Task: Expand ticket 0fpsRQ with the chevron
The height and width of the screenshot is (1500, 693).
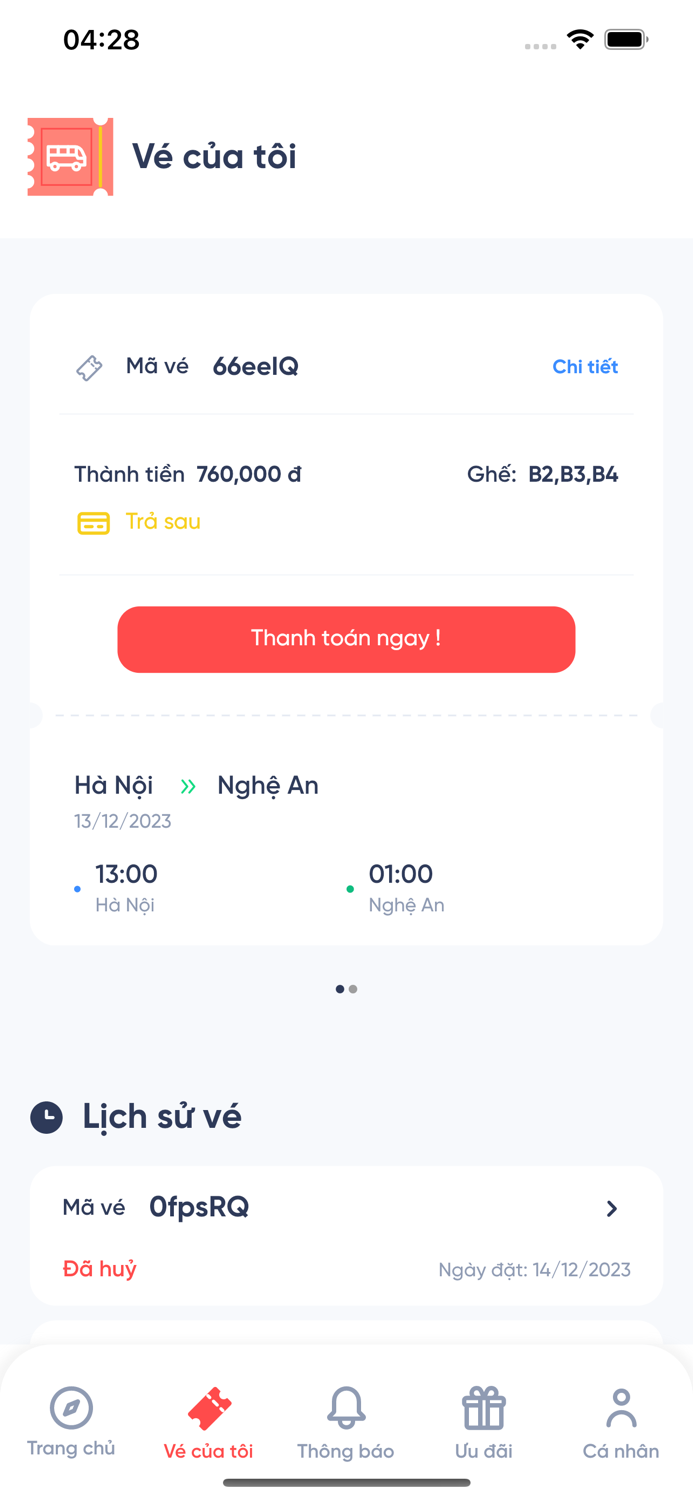Action: coord(612,1208)
